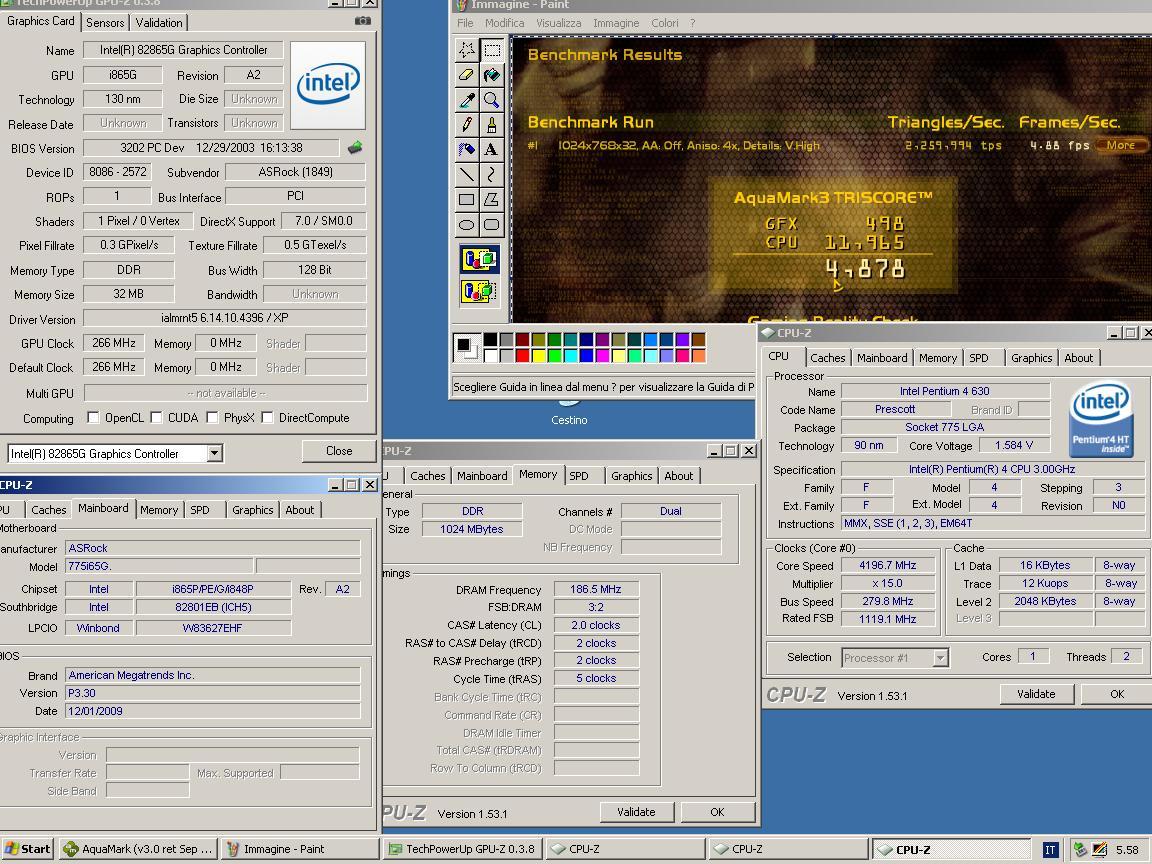Click the More button in AquaMark results

coord(1120,145)
